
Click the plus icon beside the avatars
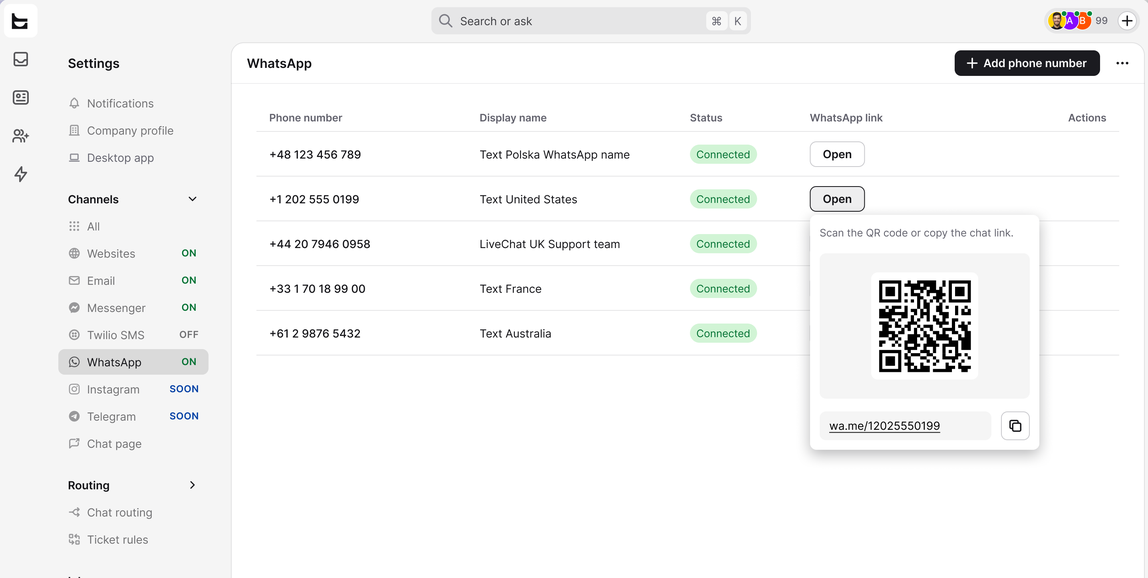pos(1128,21)
